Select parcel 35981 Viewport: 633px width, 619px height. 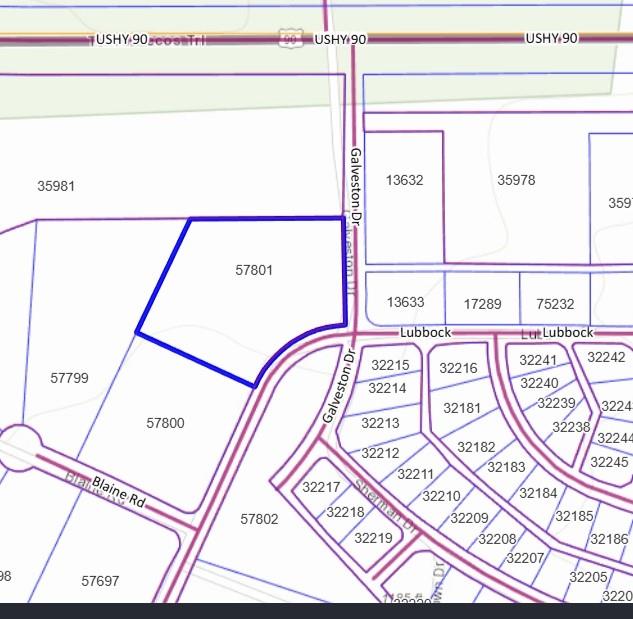[x=56, y=186]
